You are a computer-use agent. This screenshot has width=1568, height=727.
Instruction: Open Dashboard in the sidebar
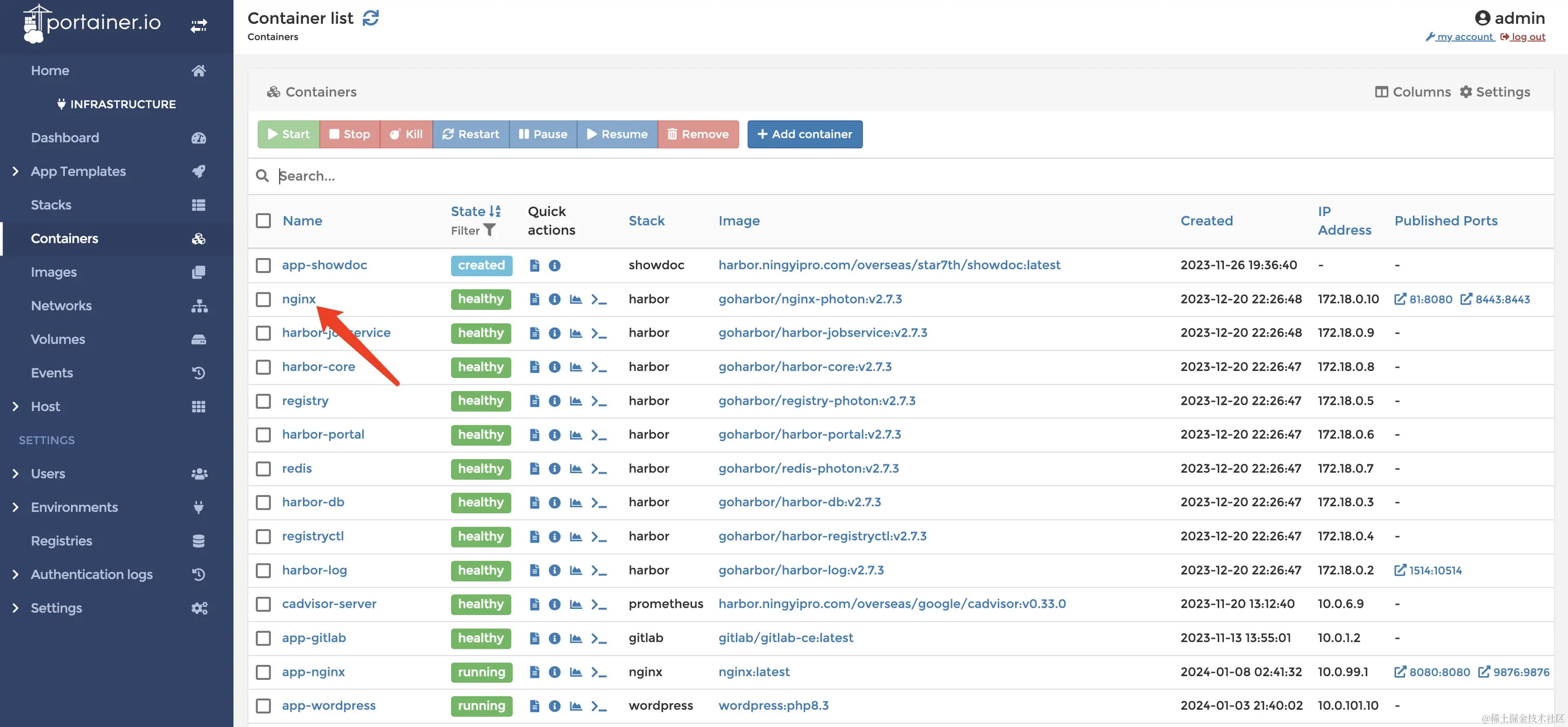[117, 138]
